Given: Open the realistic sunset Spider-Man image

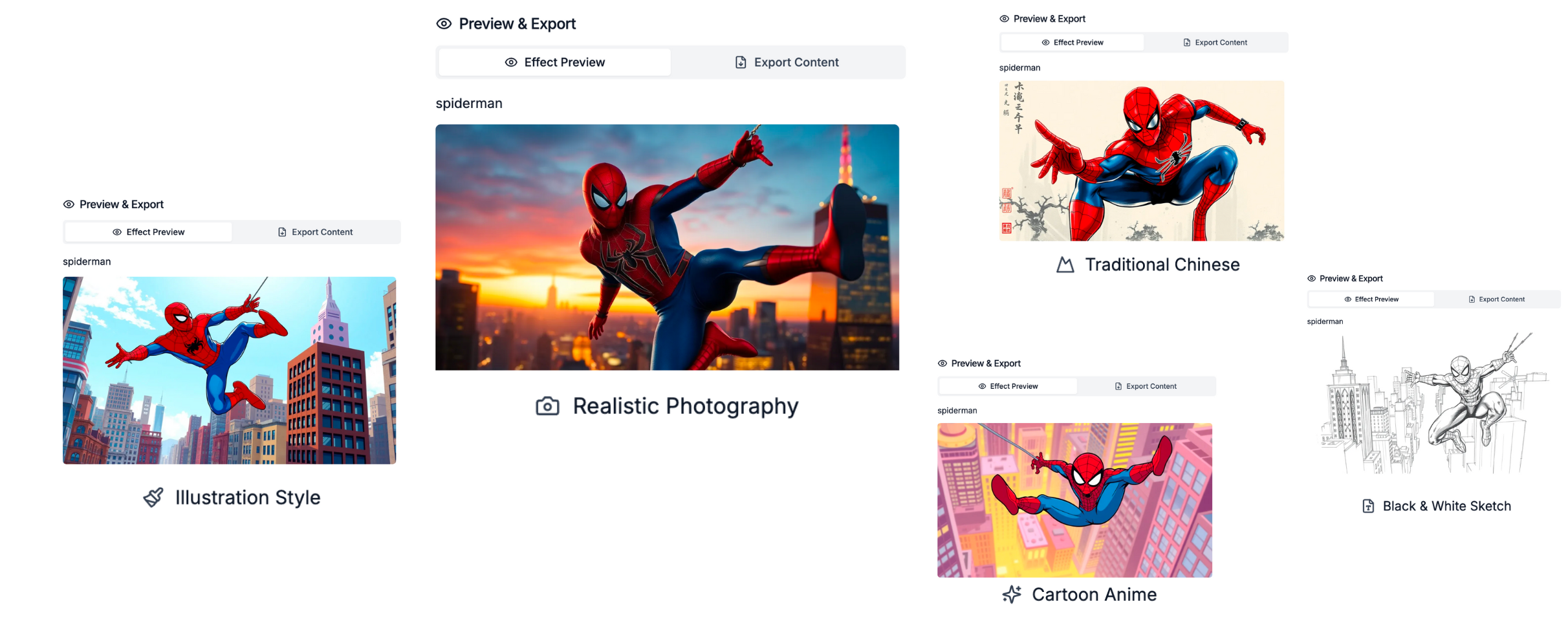Looking at the screenshot, I should click(667, 247).
